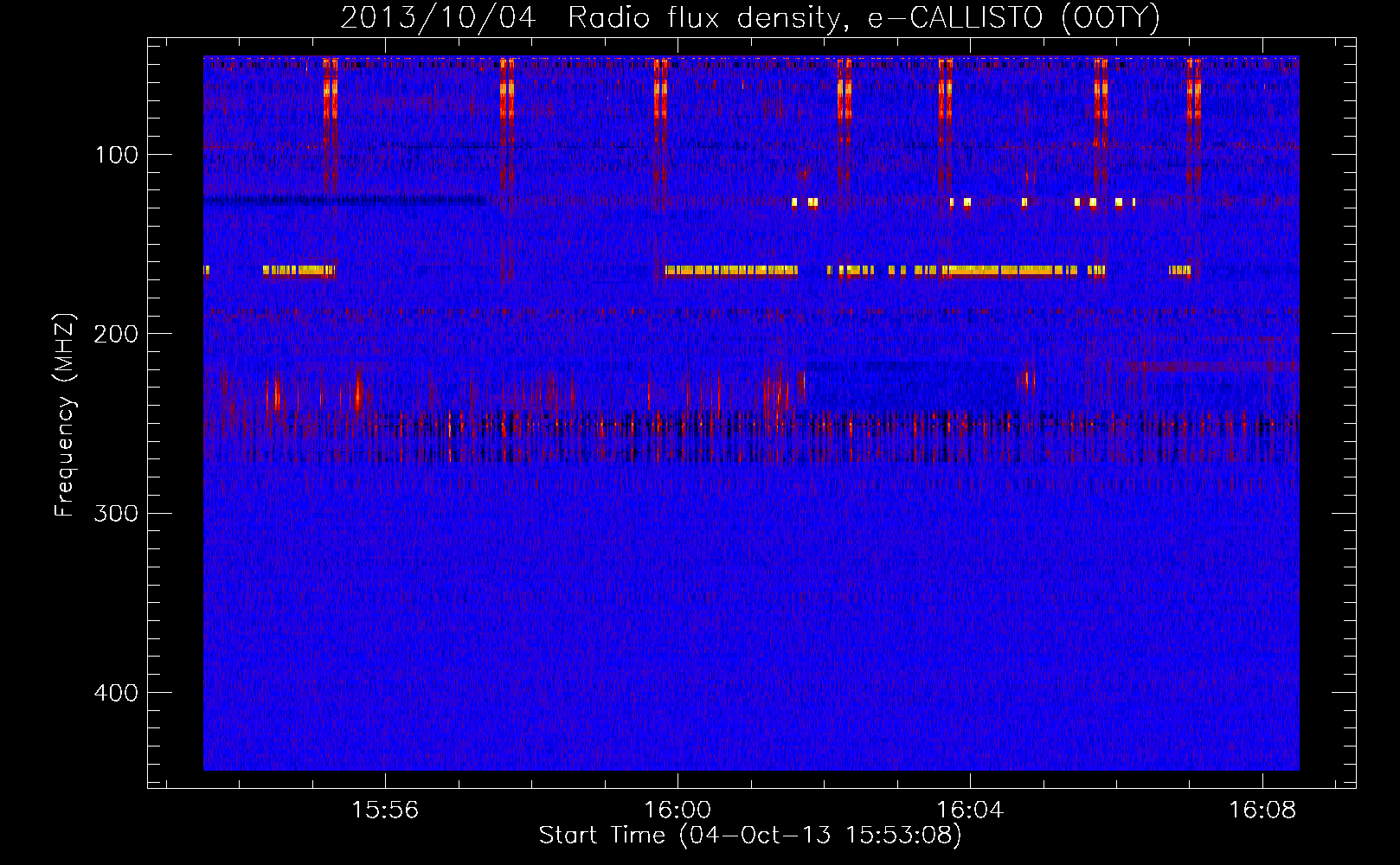Viewport: 1400px width, 865px height.
Task: Click the 'Frequency (MHZ)' axis title
Action: coord(65,415)
